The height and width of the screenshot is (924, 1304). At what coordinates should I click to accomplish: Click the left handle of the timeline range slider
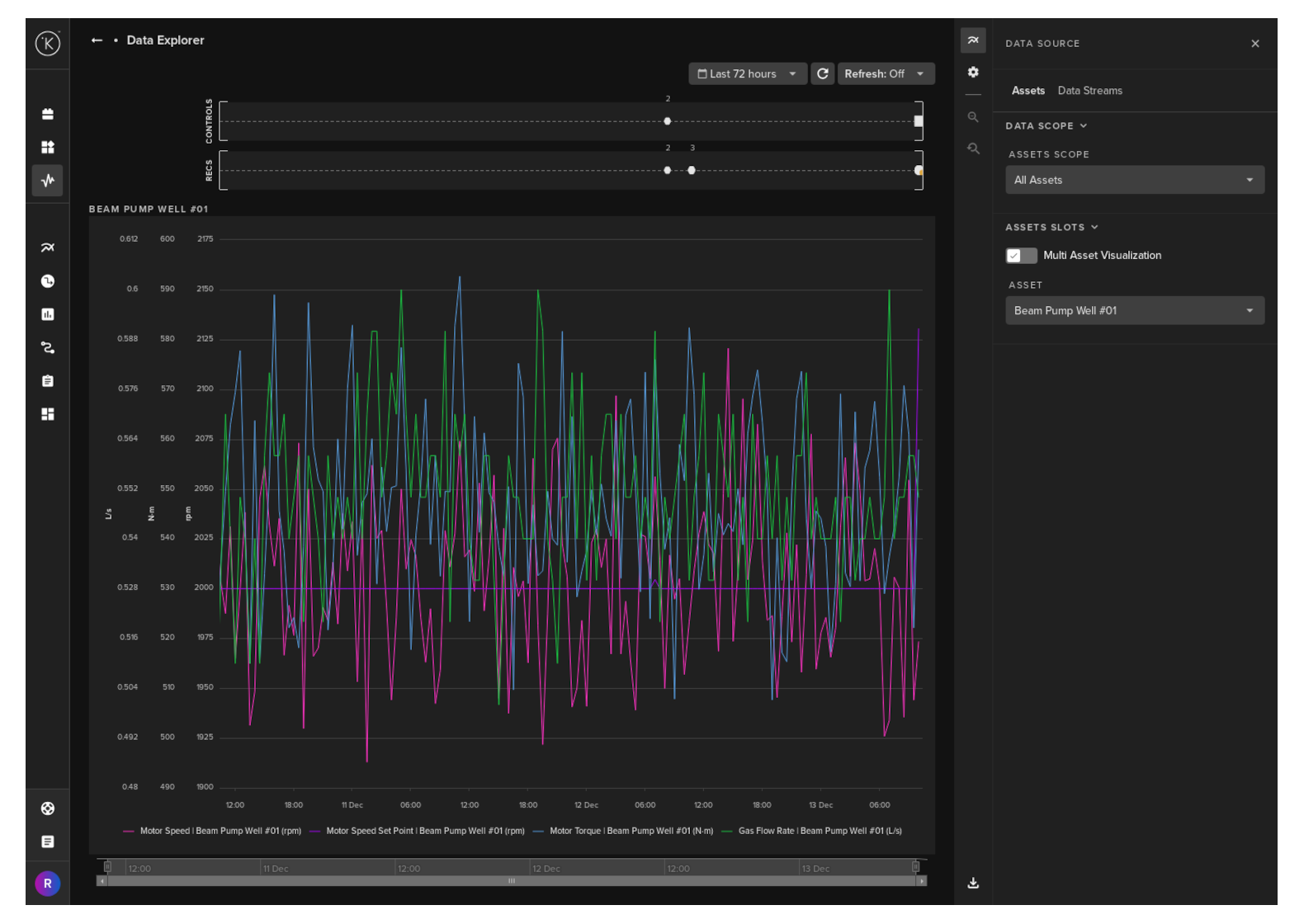click(107, 866)
